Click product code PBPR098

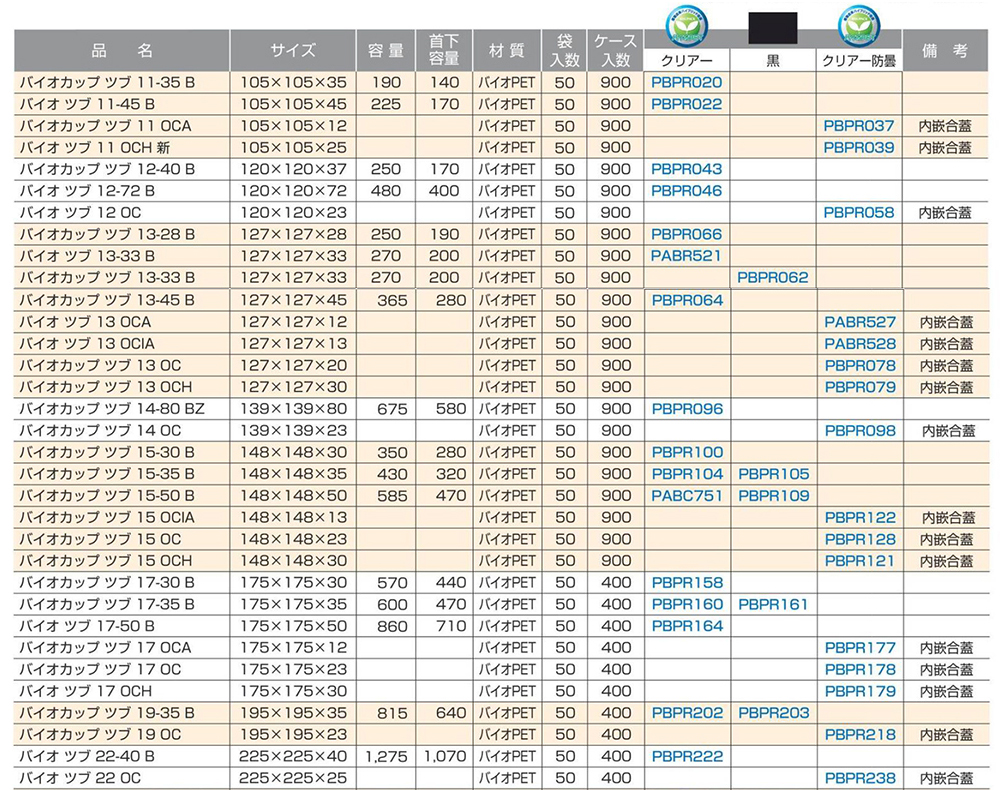860,430
